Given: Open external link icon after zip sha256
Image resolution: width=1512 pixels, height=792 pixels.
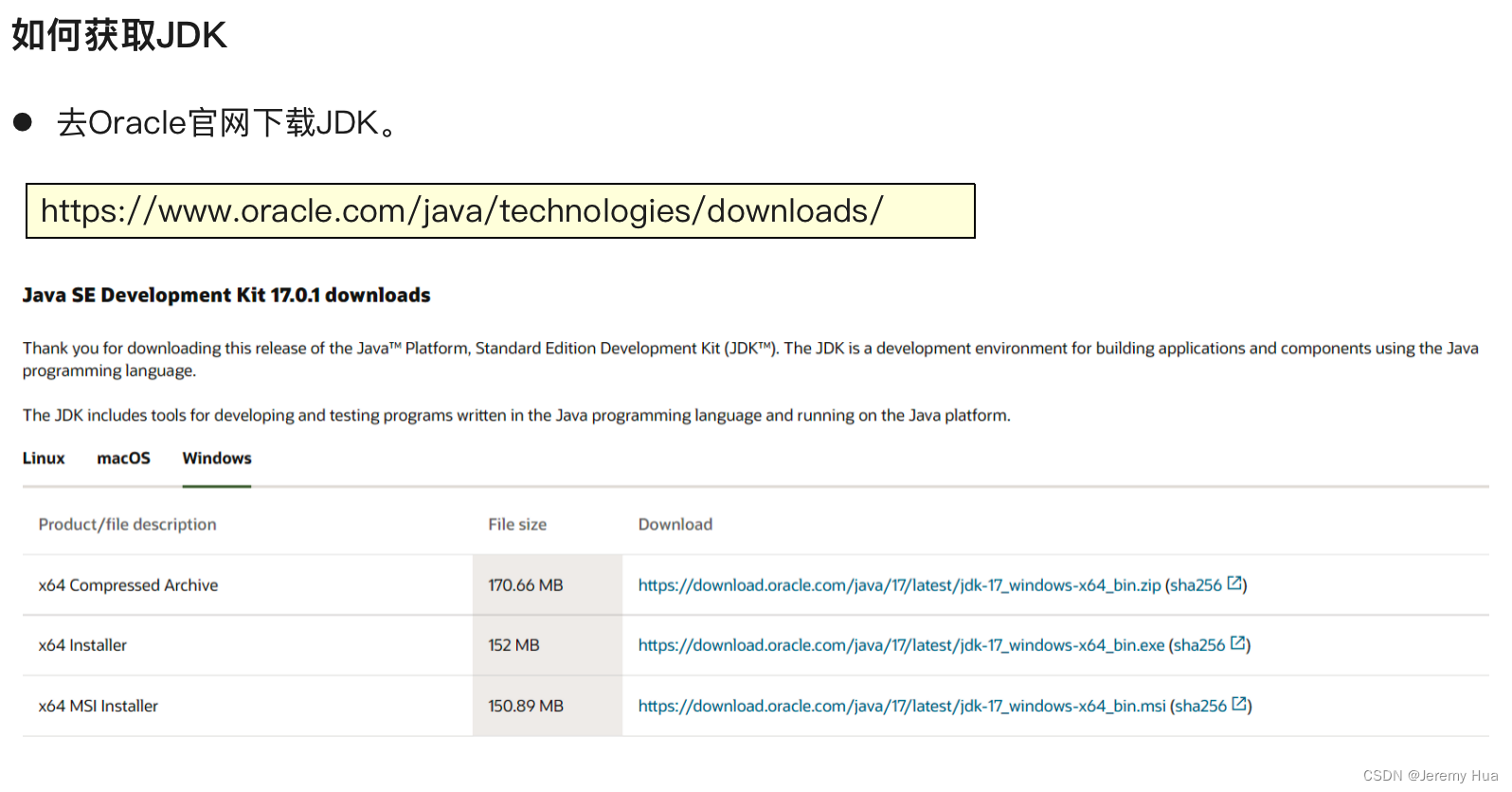Looking at the screenshot, I should tap(1234, 584).
